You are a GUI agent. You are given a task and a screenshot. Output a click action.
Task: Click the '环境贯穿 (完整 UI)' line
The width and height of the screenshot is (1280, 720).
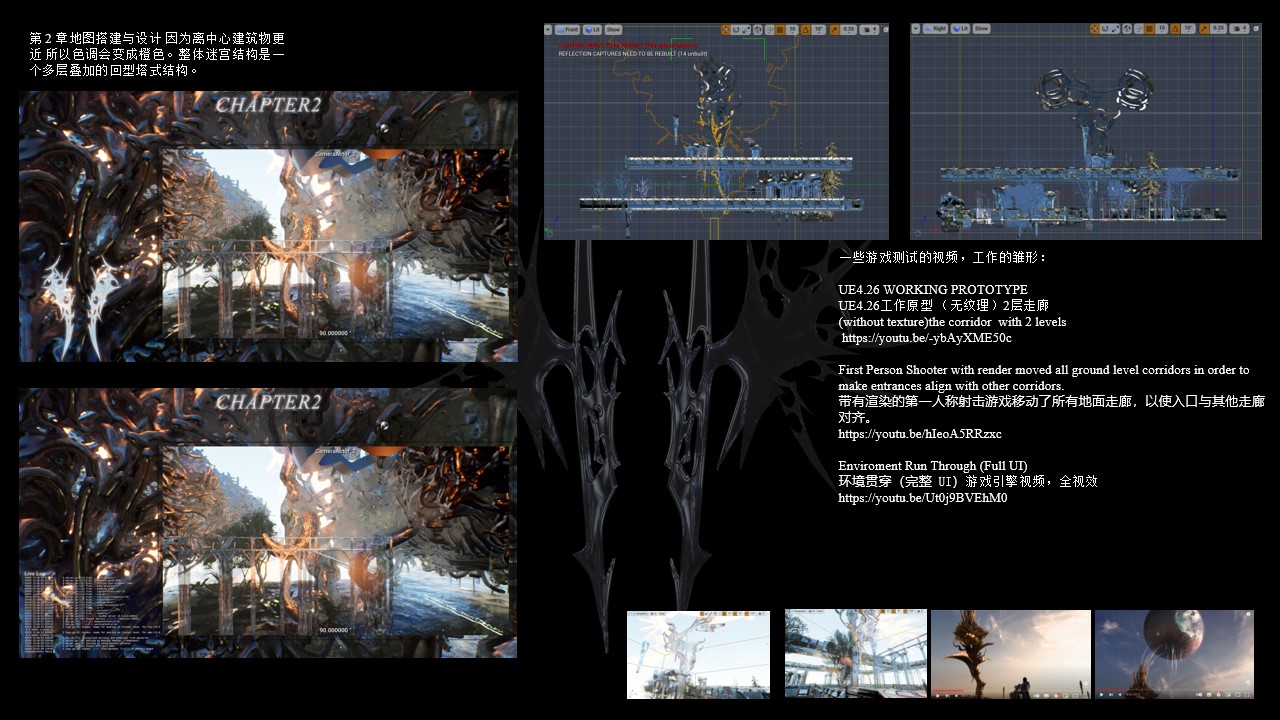click(x=968, y=481)
